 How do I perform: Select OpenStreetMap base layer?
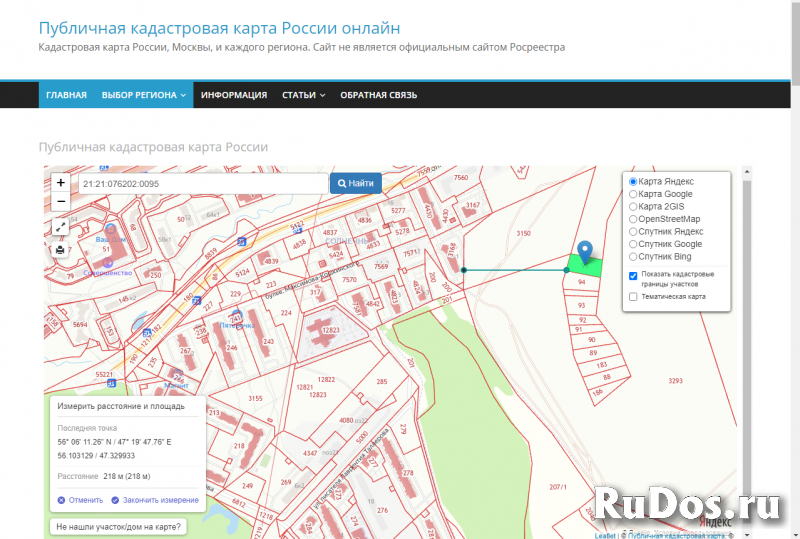[633, 219]
